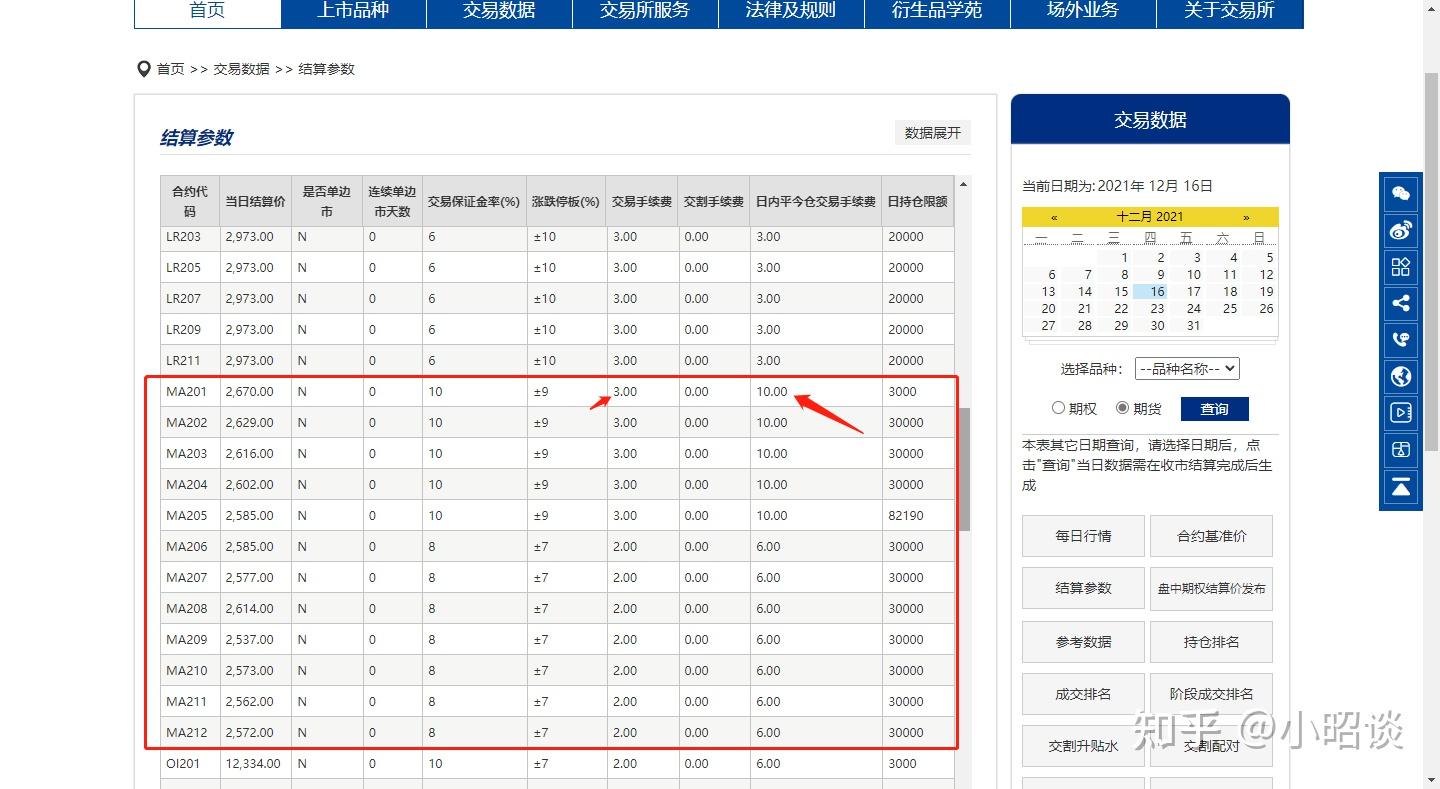Click the highlighted date 16 on calendar
The image size is (1440, 789).
[1156, 290]
